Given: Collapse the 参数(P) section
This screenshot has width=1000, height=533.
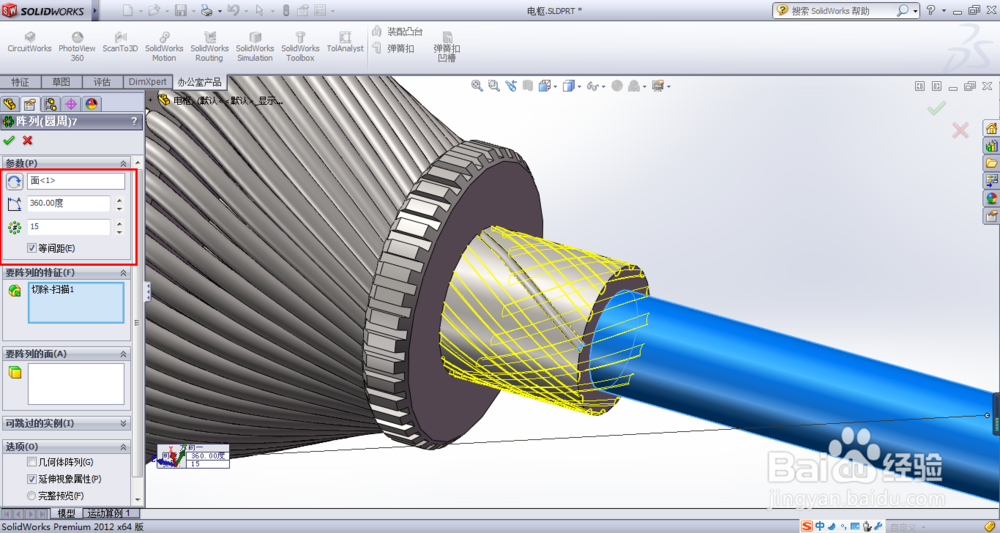Looking at the screenshot, I should pyautogui.click(x=123, y=164).
